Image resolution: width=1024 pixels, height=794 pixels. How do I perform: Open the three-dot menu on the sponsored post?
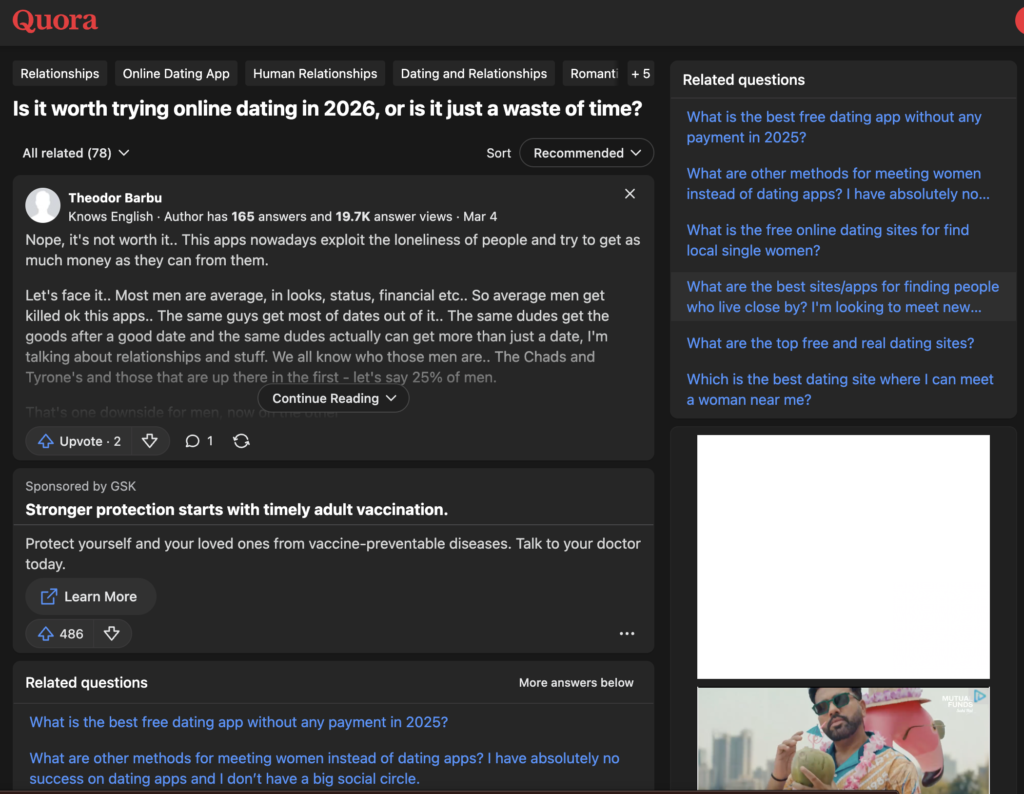coord(627,634)
